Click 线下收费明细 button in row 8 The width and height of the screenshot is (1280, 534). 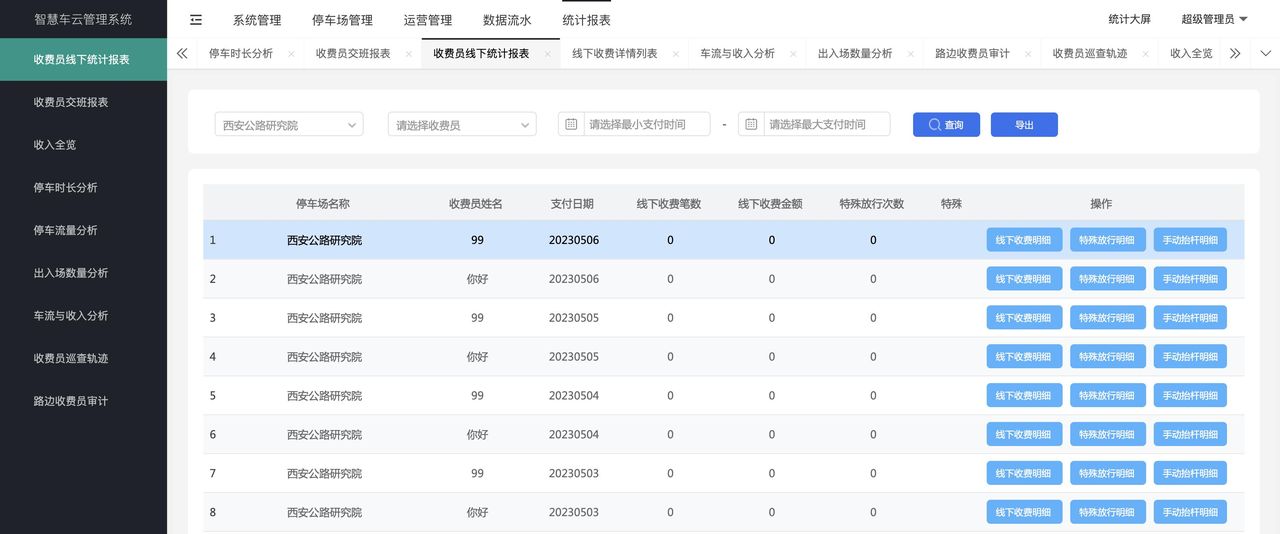(x=1023, y=513)
